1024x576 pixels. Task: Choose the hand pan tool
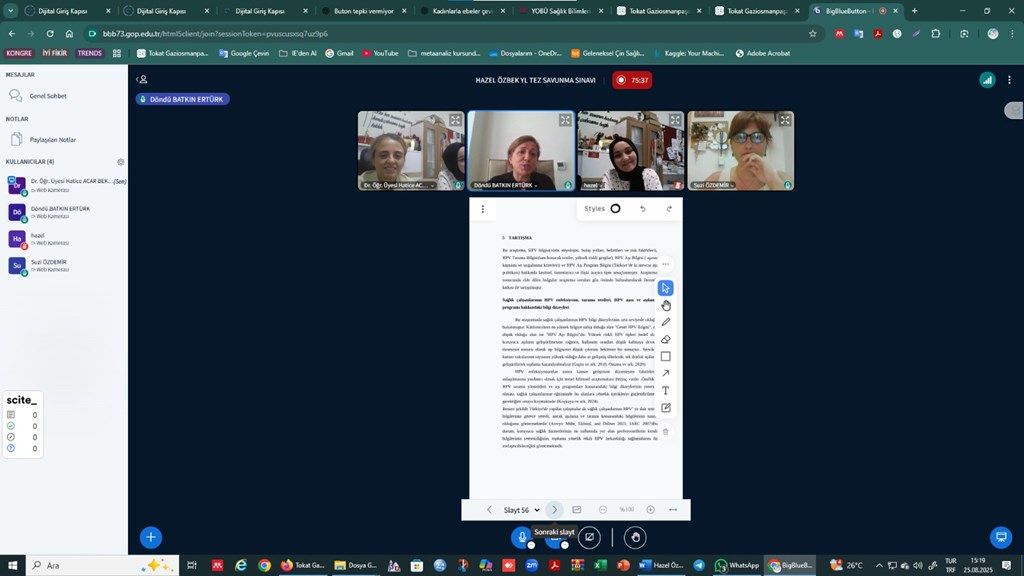[666, 305]
